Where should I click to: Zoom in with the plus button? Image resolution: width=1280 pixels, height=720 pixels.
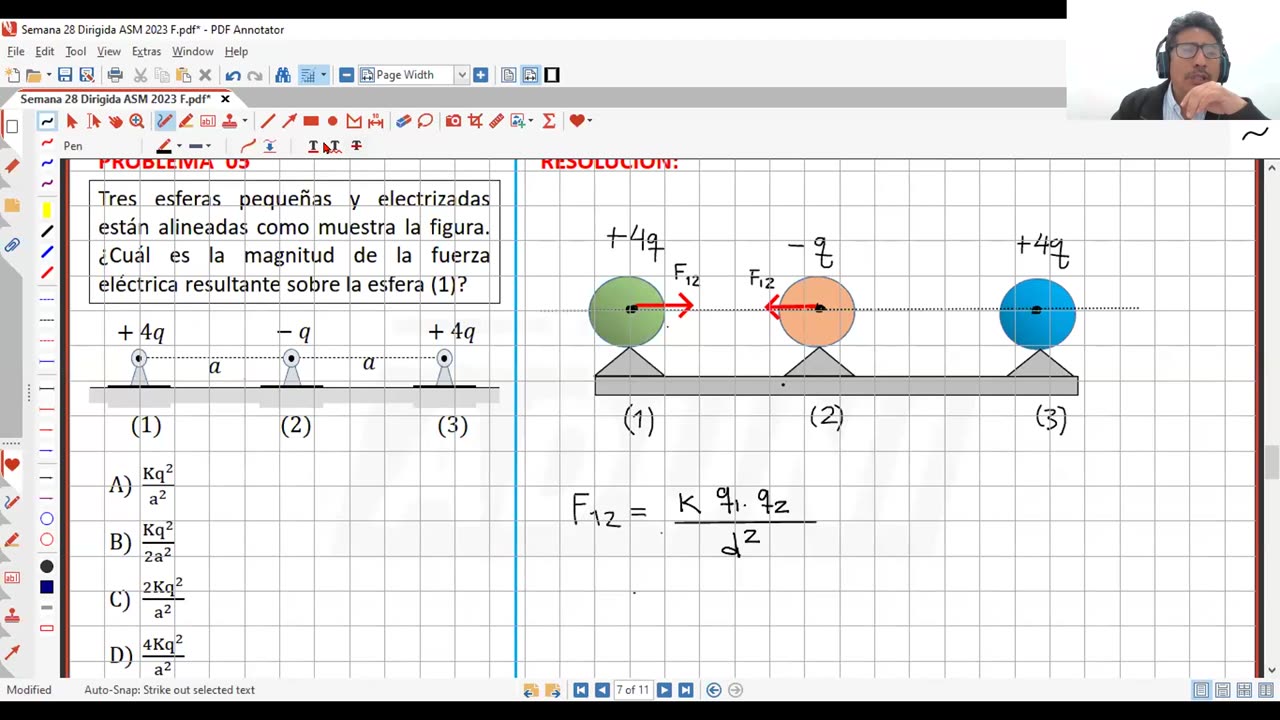pyautogui.click(x=481, y=75)
